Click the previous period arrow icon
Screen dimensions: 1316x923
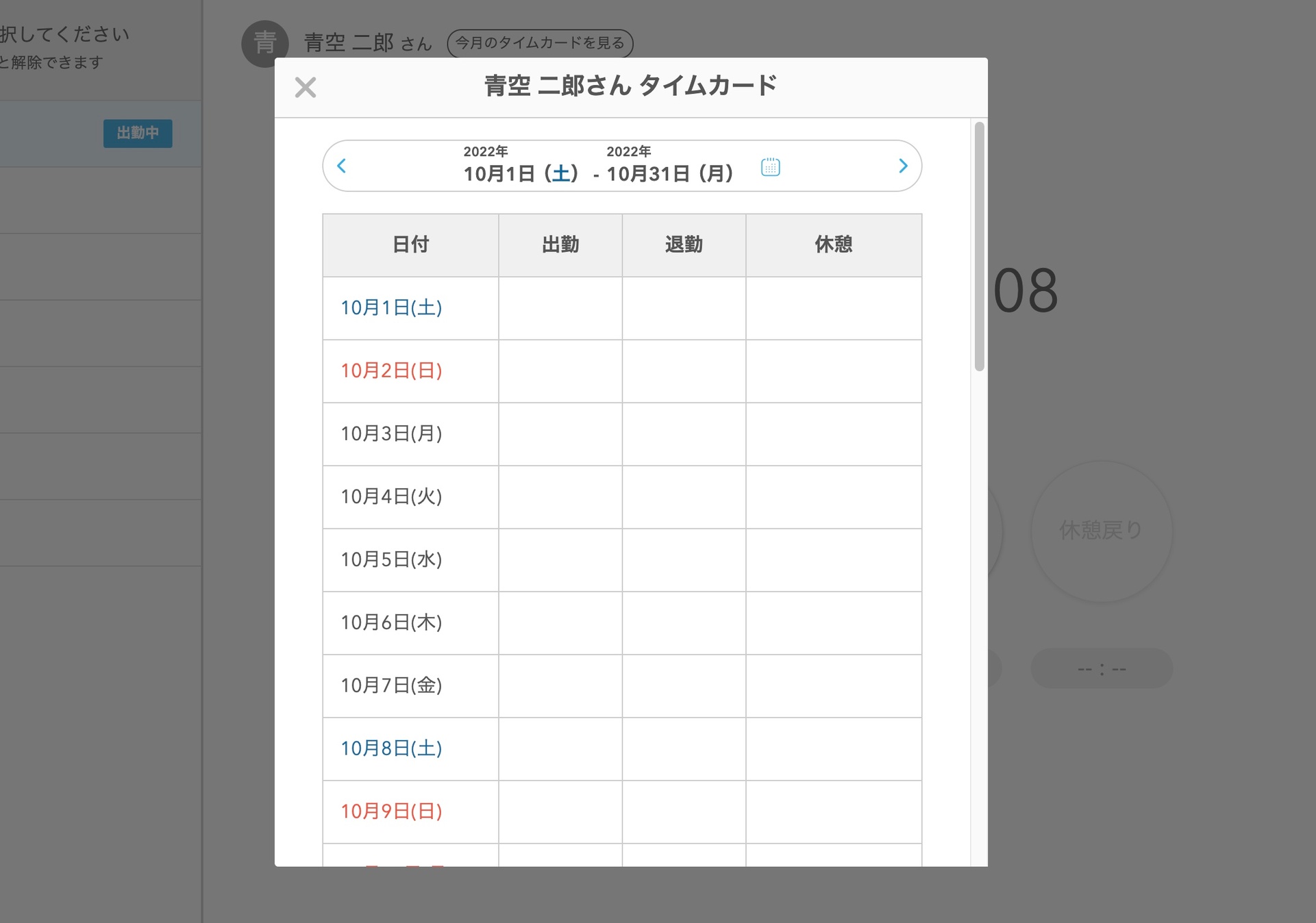click(x=340, y=166)
